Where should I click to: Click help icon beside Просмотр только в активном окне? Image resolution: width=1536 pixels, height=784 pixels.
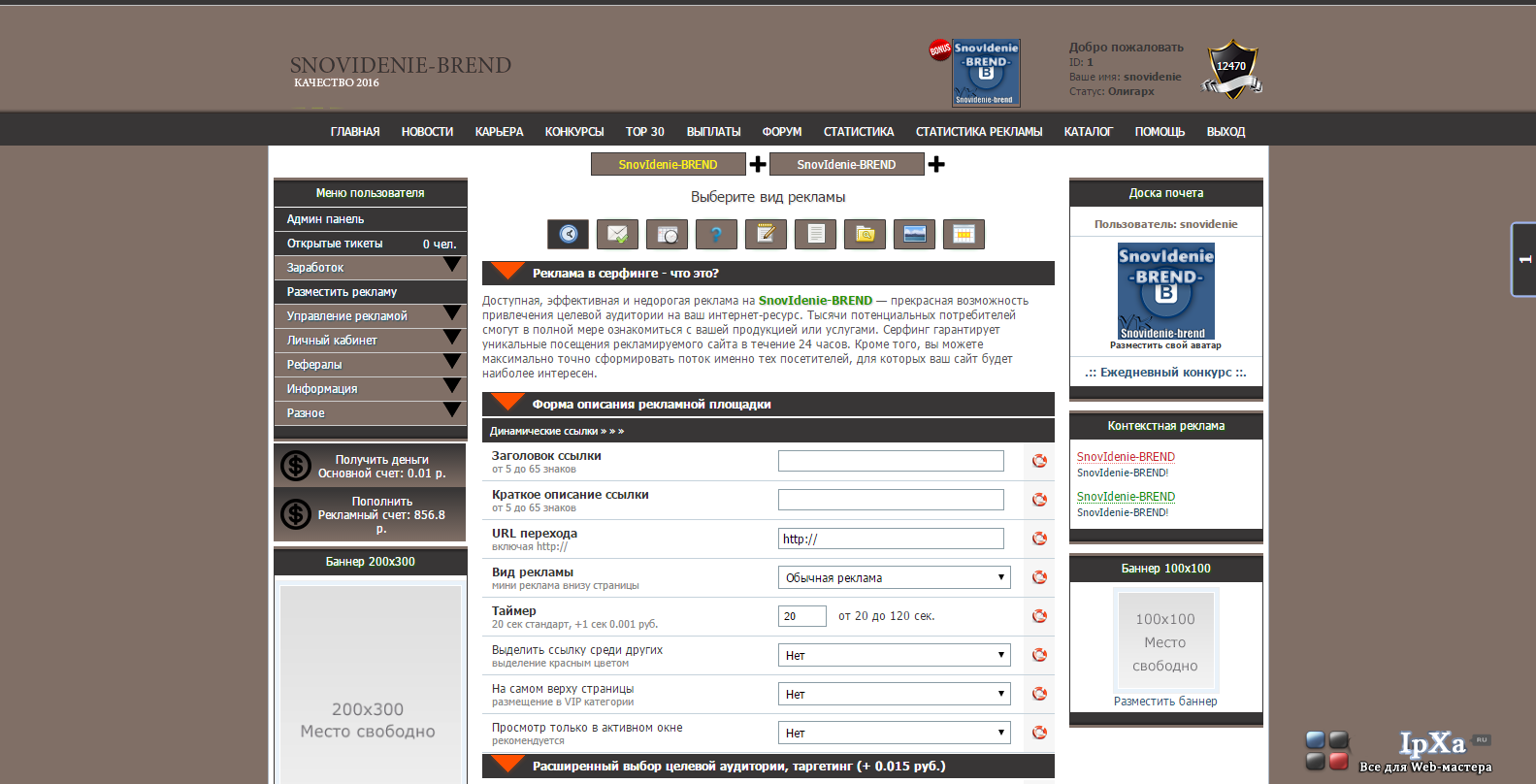pos(1039,733)
